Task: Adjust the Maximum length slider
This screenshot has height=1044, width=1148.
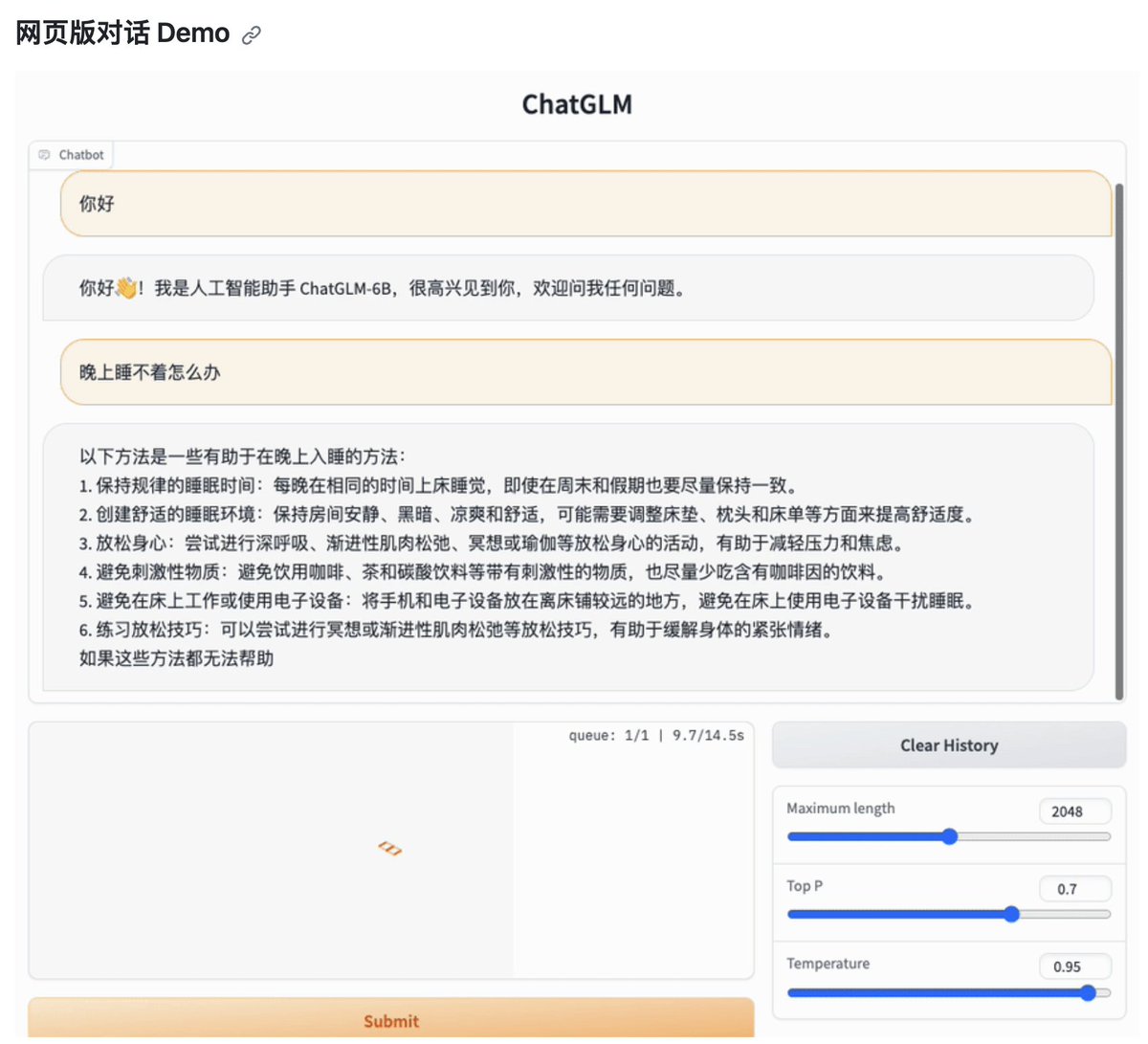Action: pyautogui.click(x=949, y=836)
